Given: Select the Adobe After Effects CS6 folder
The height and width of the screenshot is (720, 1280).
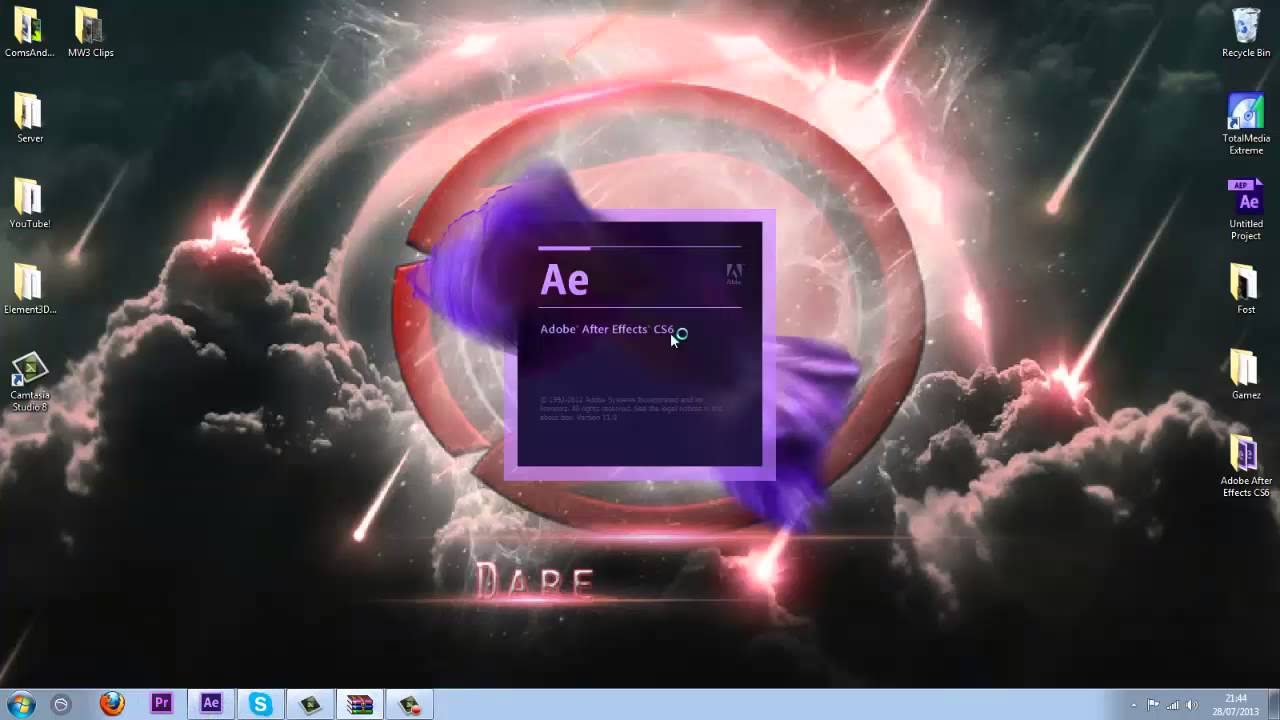Looking at the screenshot, I should [1246, 467].
